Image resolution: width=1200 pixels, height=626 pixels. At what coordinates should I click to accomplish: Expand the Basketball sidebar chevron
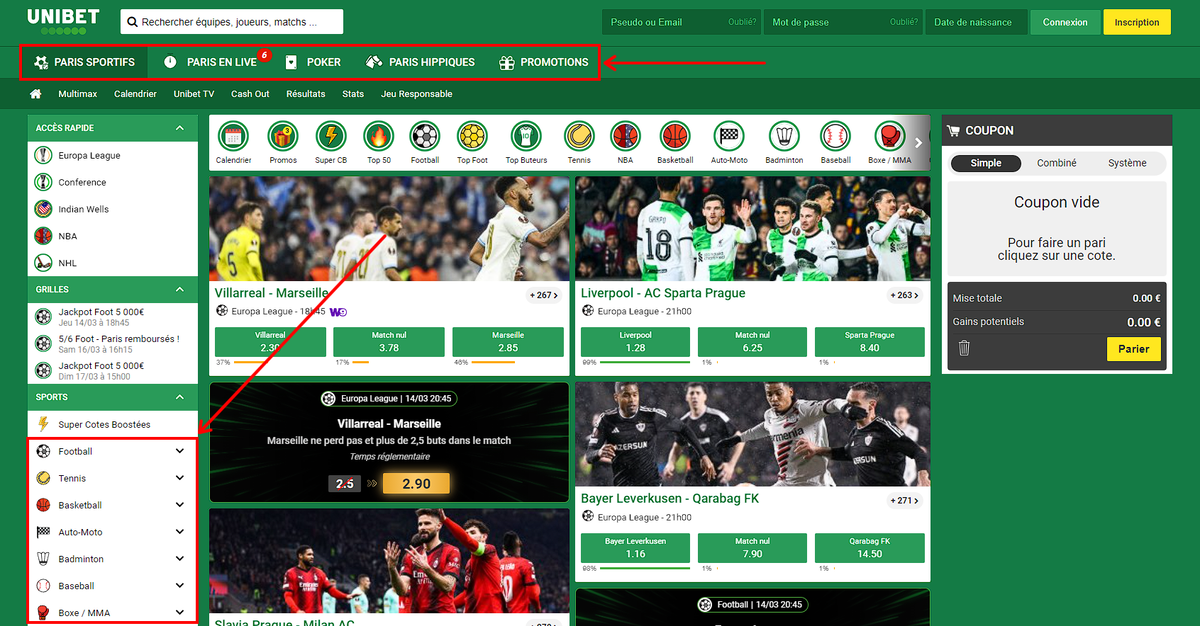point(180,505)
